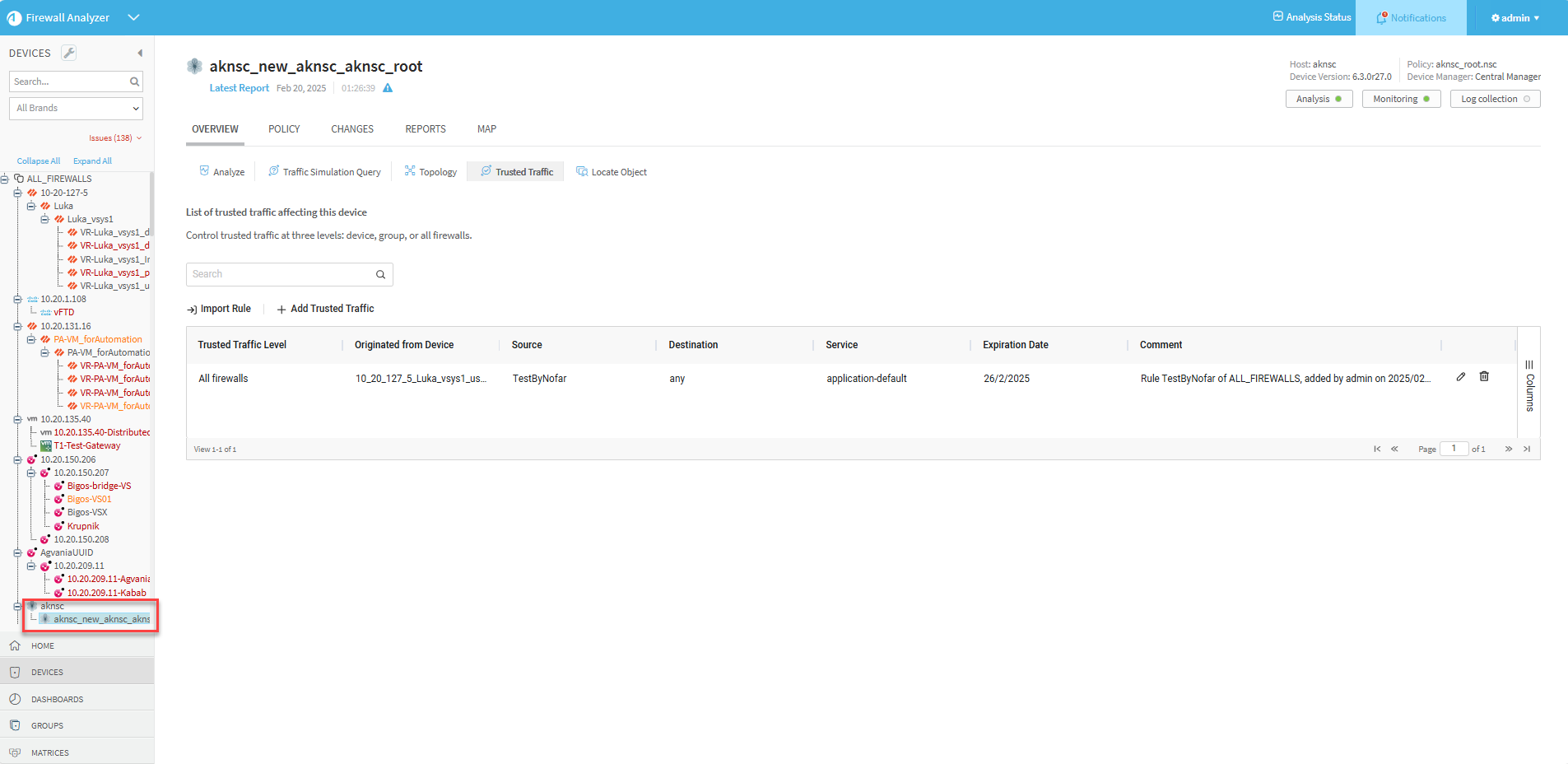Screen dimensions: 1568x764
Task: Toggle the Monitoring status button
Action: click(x=1401, y=99)
